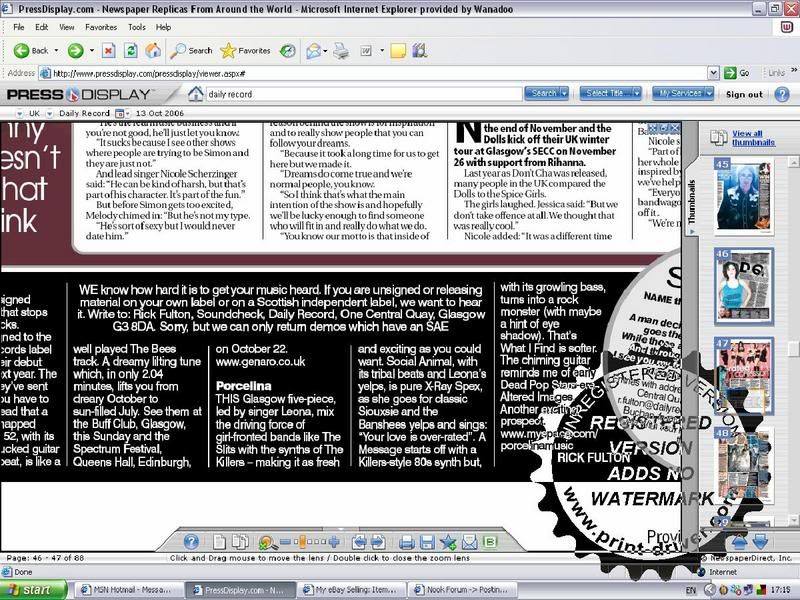Click the Go button

(738, 73)
